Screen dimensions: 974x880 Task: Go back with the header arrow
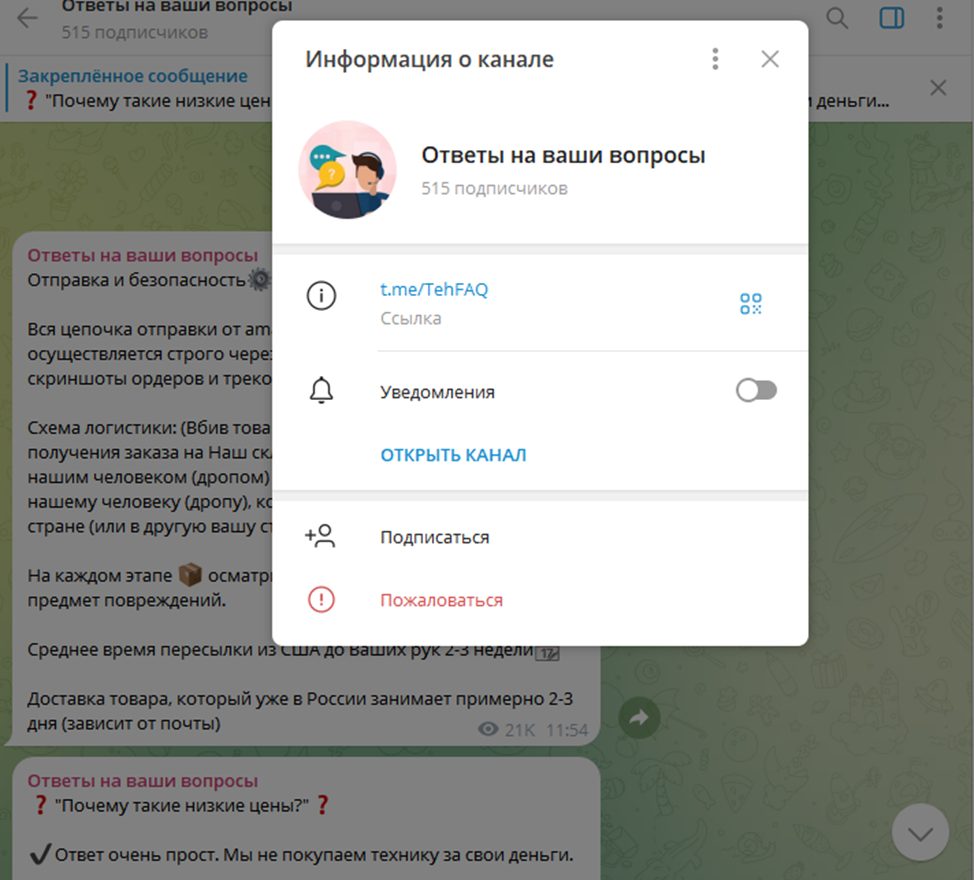27,18
